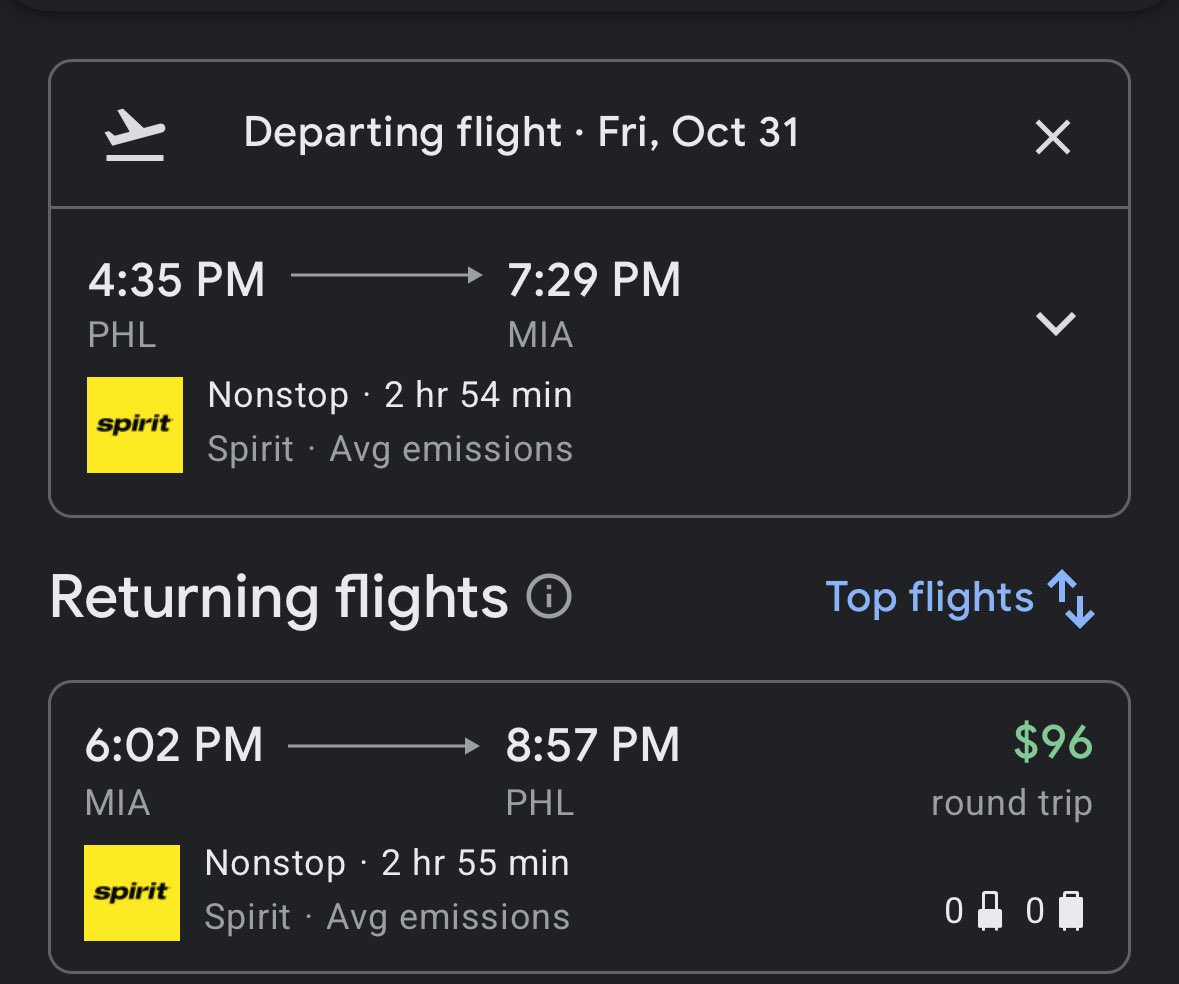Click the sort arrows icon beside Top flights
Screen dimensions: 1179x984
(x=1071, y=598)
